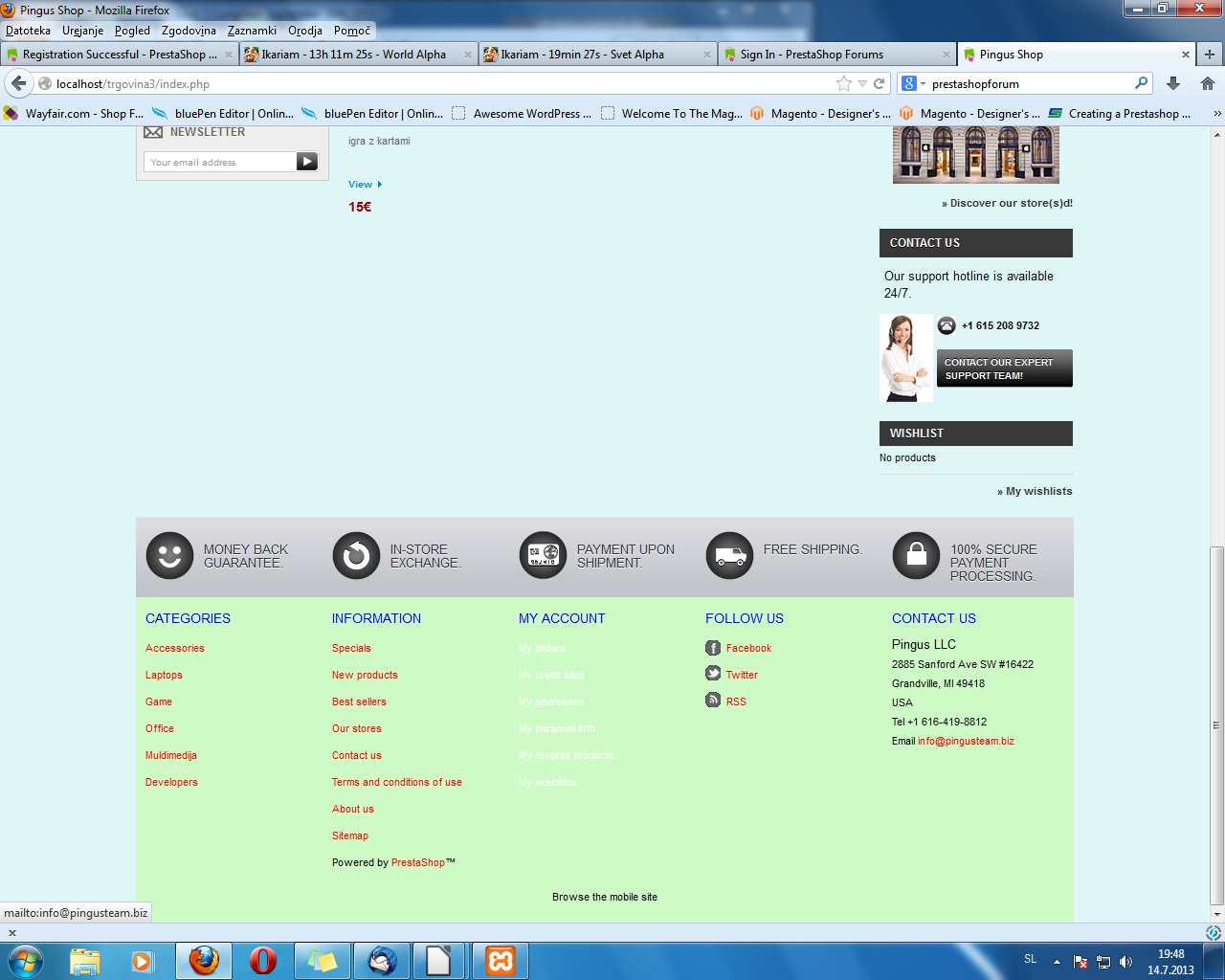The image size is (1225, 980).
Task: Click the Money Back Guarantee smiley icon
Action: [x=169, y=555]
